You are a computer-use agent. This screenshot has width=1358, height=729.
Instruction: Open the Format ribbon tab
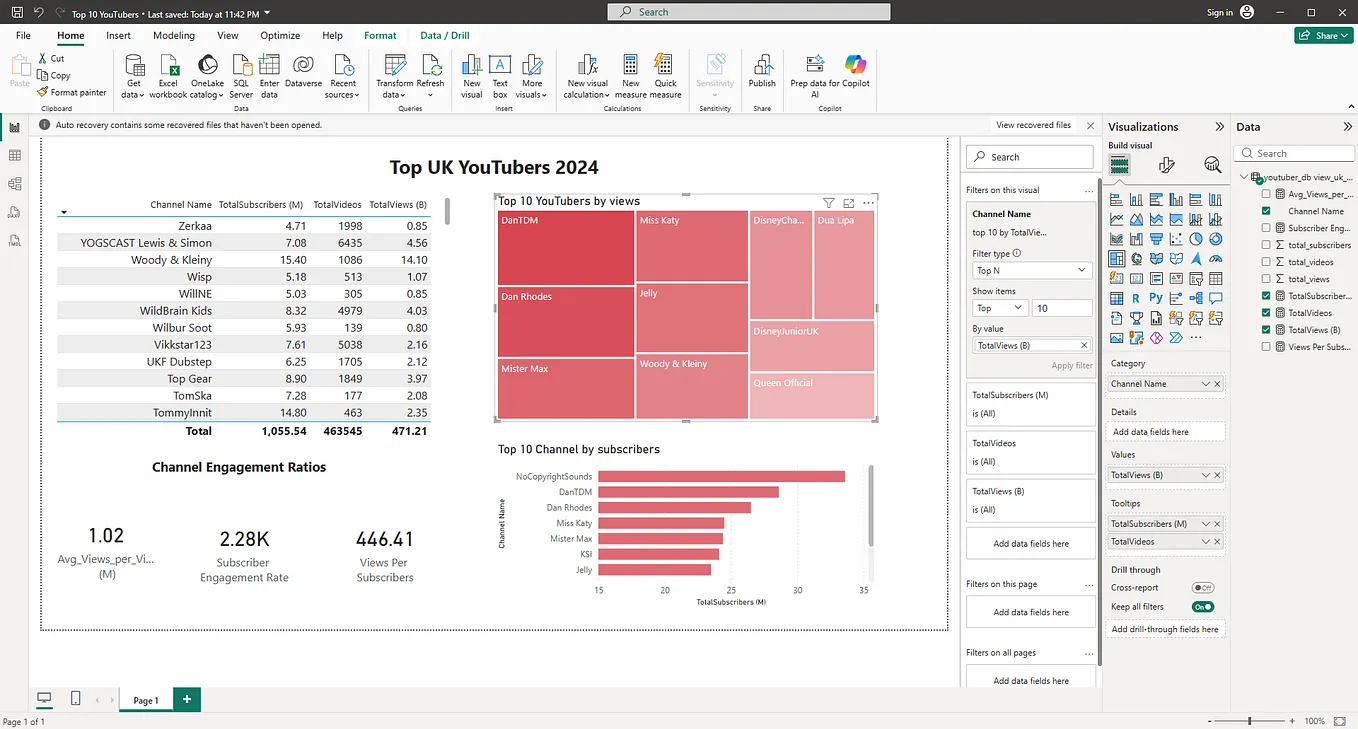[x=380, y=36]
